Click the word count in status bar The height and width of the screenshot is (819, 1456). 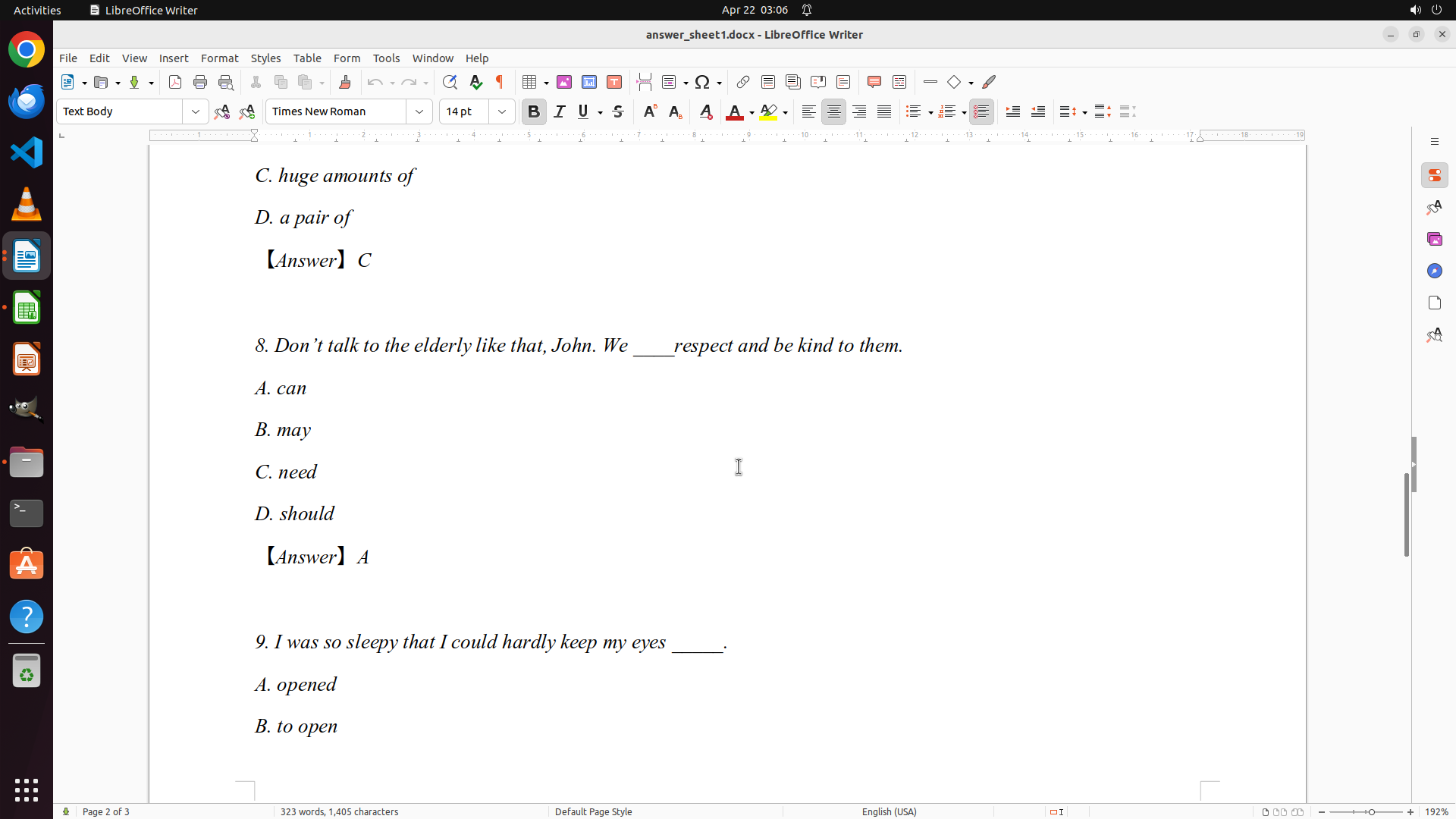click(339, 811)
